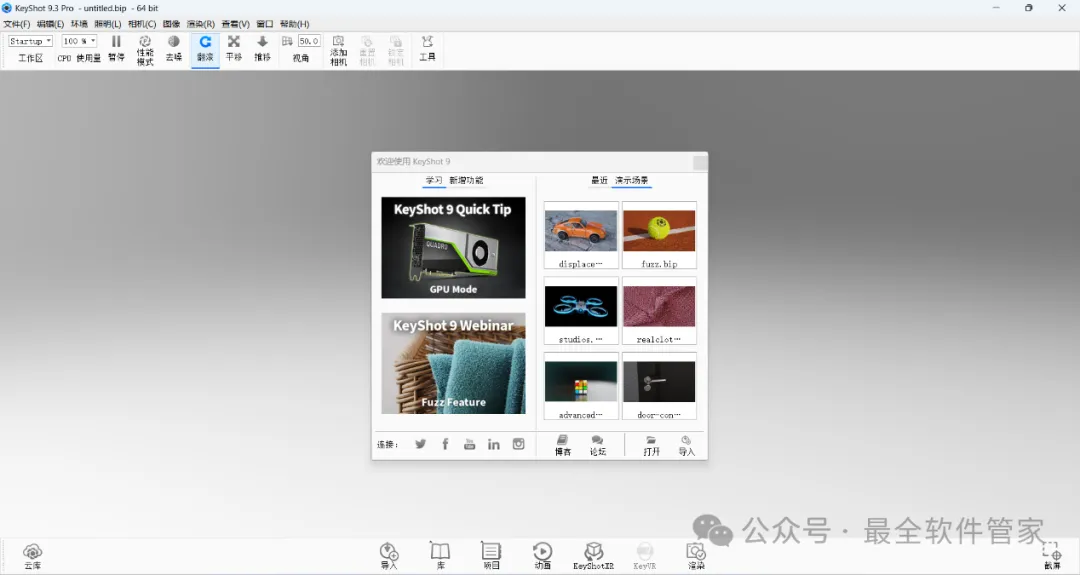Open the 云库 cloud library icon
The width and height of the screenshot is (1080, 575).
32,556
